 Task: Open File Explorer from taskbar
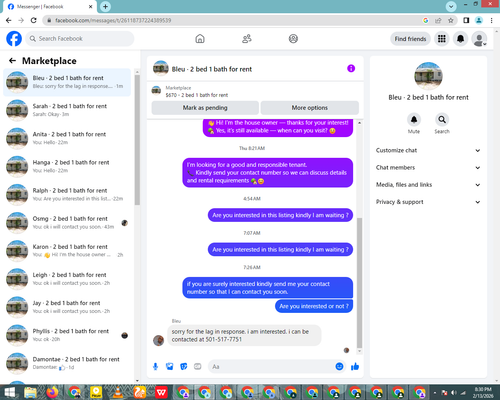point(30,392)
